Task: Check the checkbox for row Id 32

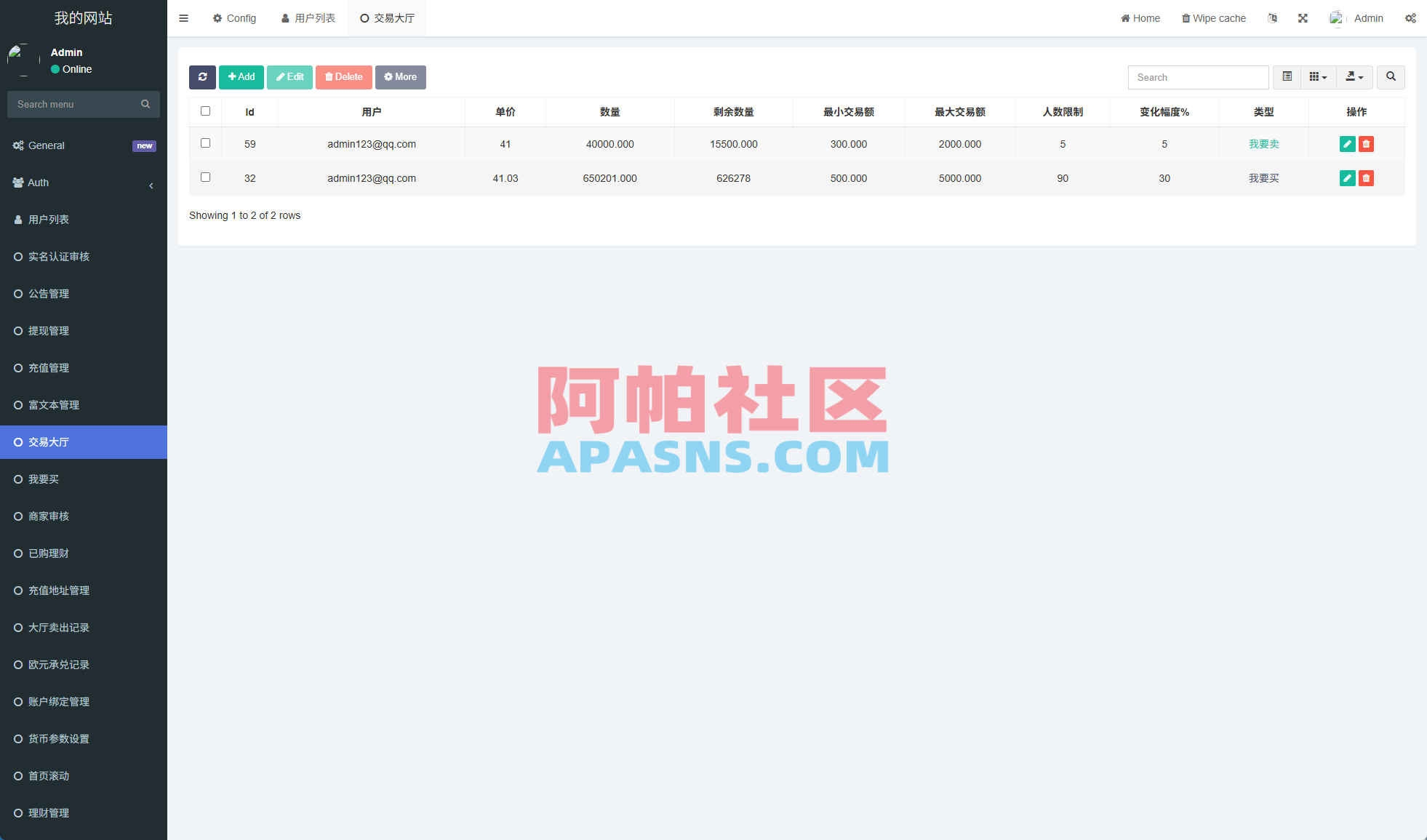Action: (205, 177)
